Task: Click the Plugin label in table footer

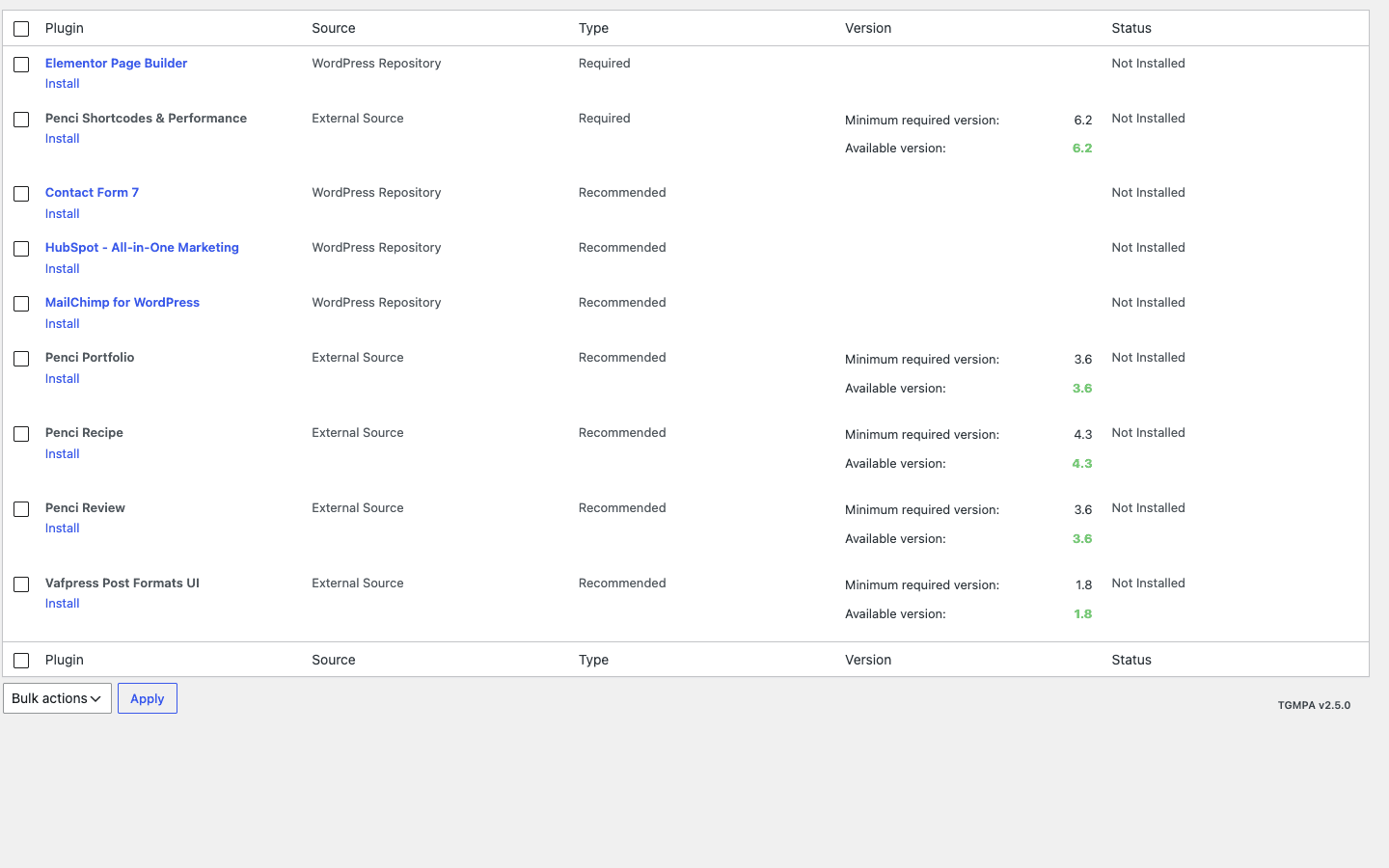Action: [x=65, y=660]
